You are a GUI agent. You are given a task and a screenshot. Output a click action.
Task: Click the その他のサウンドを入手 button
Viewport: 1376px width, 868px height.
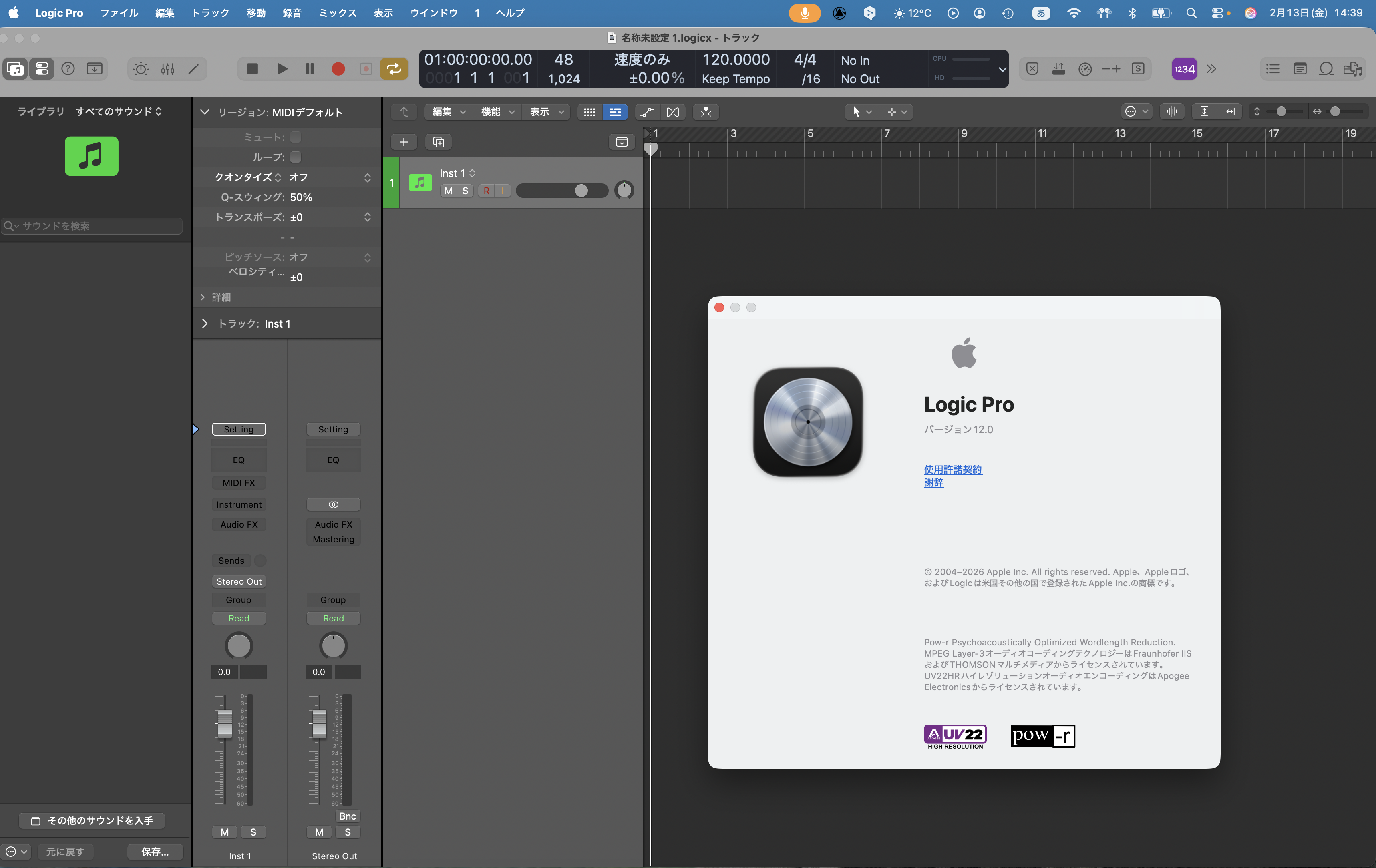click(92, 821)
